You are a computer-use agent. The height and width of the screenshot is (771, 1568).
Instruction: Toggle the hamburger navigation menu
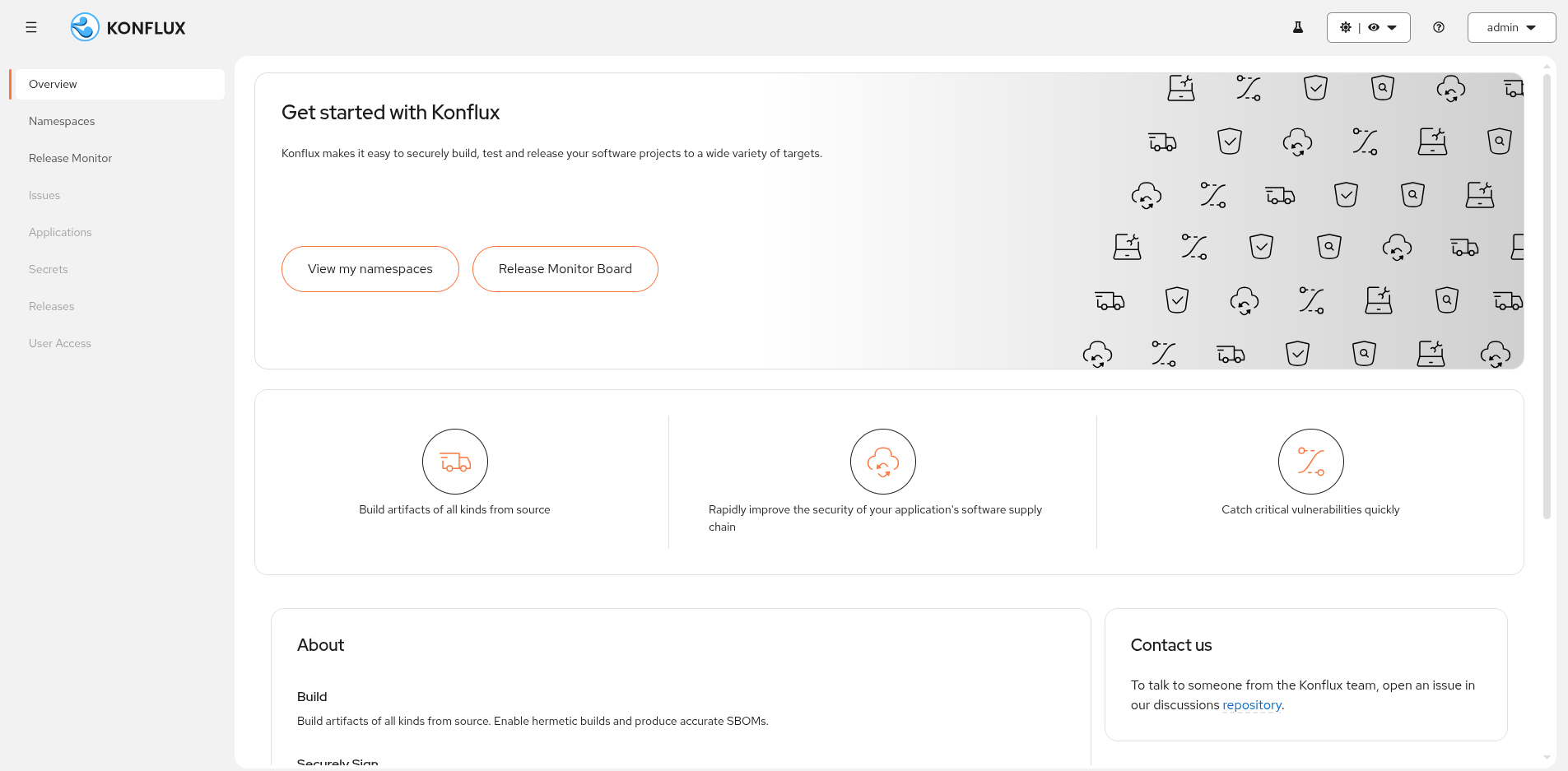(31, 27)
